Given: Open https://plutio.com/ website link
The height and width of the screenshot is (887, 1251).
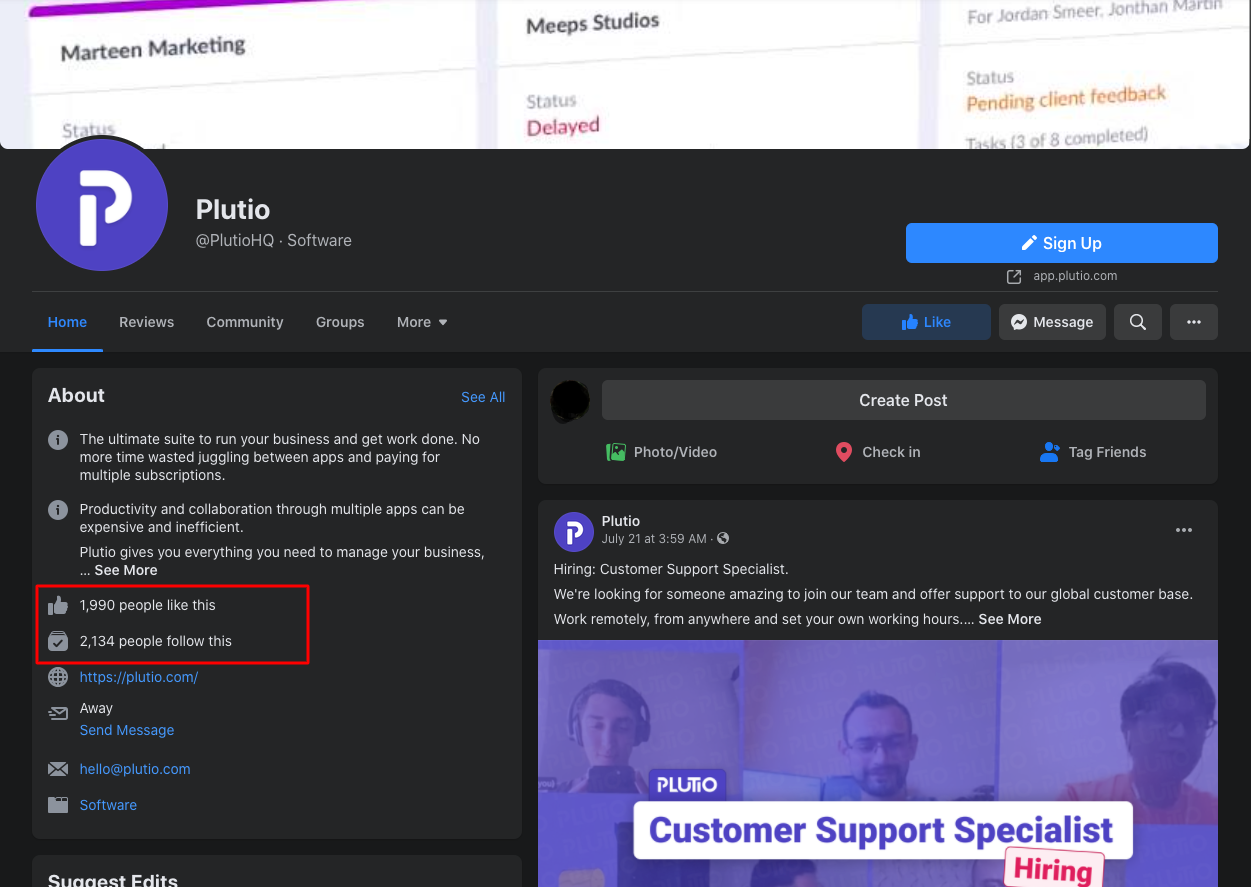Looking at the screenshot, I should pos(139,677).
